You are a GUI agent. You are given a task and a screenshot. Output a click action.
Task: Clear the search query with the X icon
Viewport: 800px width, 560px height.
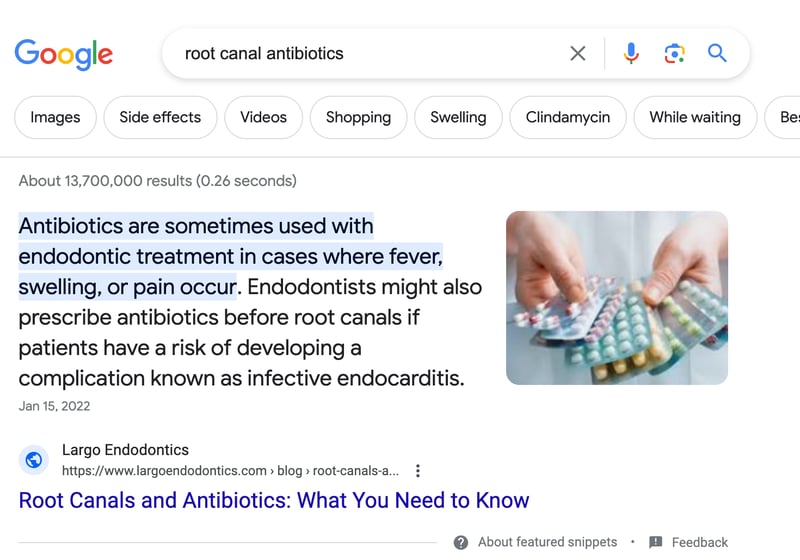pos(578,53)
